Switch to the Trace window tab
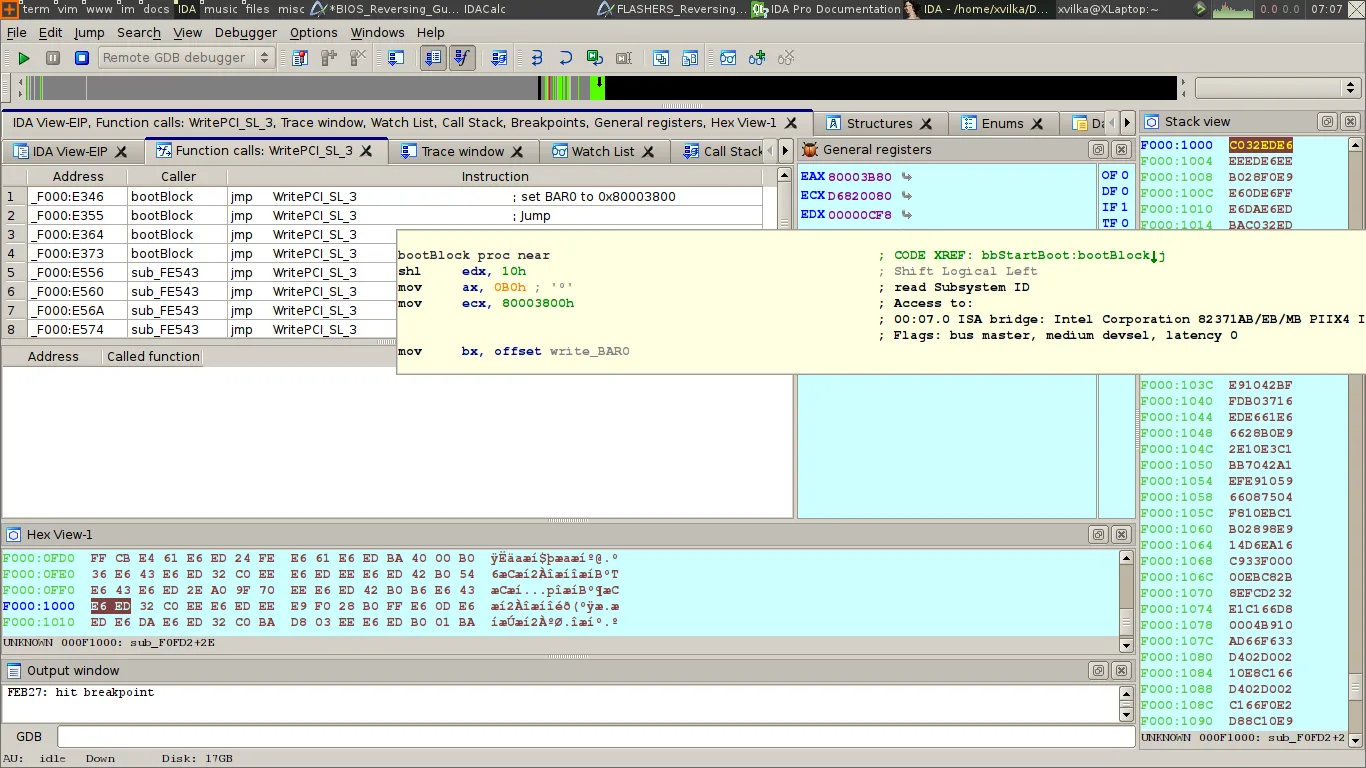Viewport: 1366px width, 768px height. pos(463,152)
